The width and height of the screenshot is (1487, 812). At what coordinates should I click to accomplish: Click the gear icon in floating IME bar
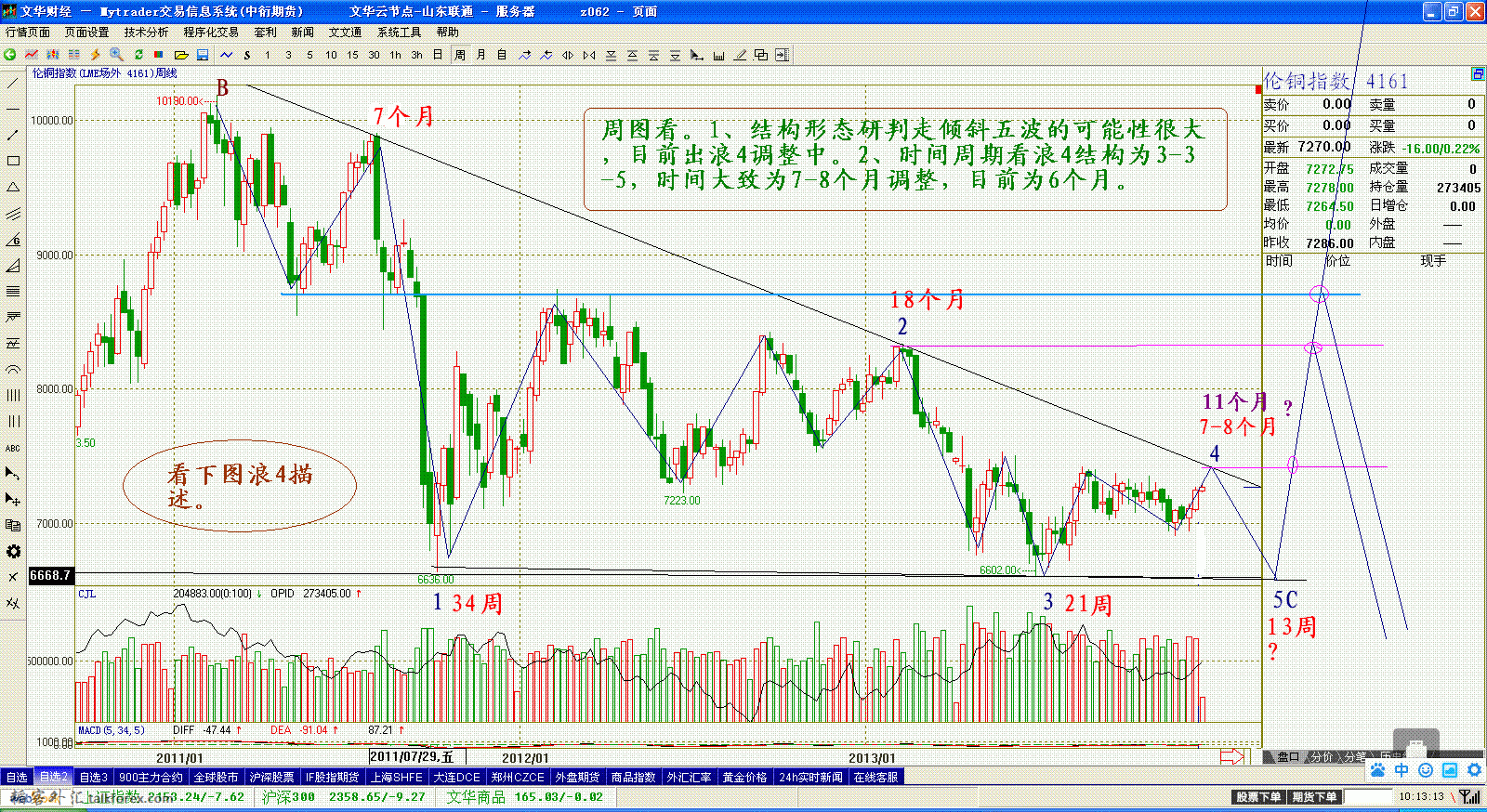click(1474, 770)
